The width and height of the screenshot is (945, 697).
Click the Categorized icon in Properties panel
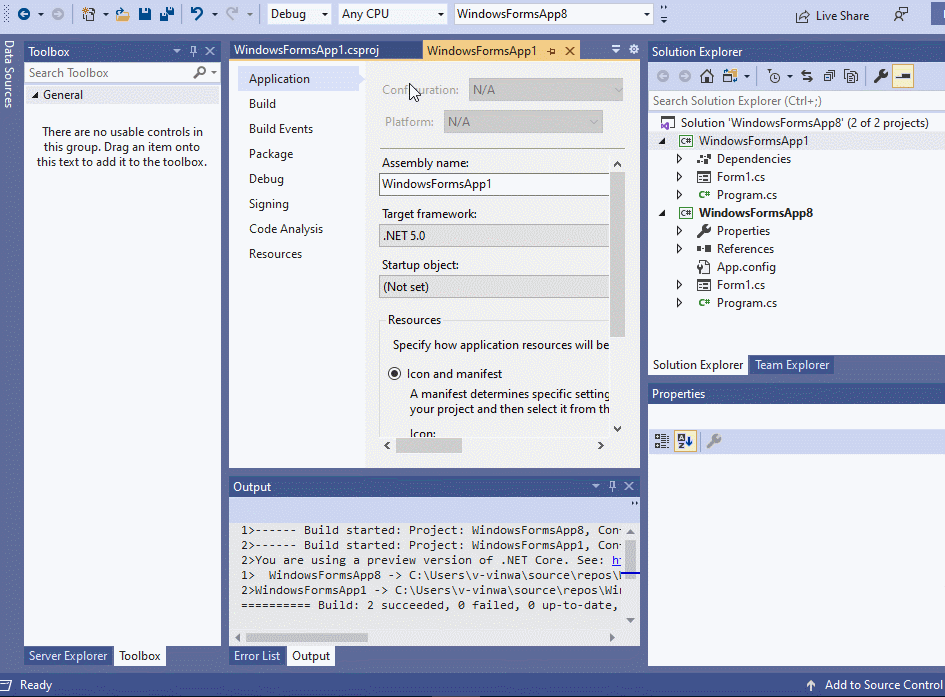(x=662, y=441)
